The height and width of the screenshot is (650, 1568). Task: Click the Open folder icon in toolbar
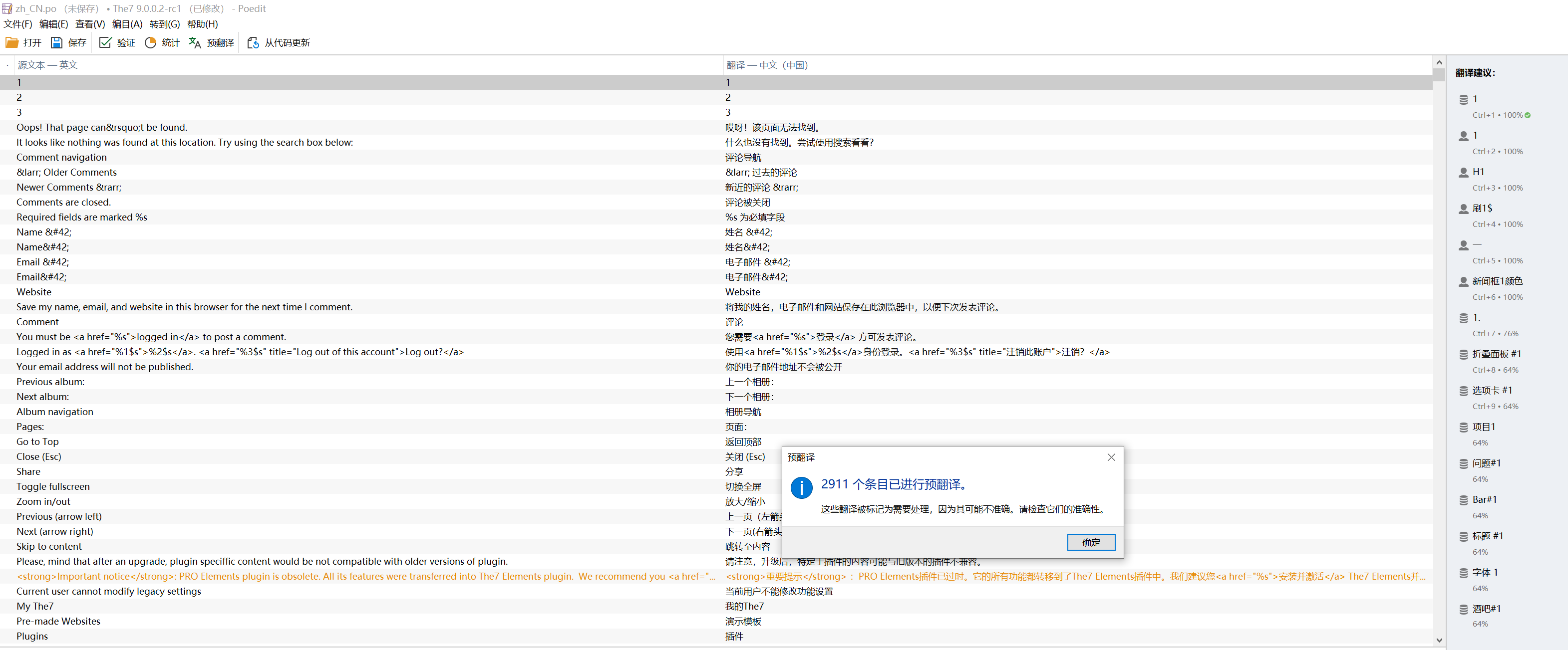tap(12, 42)
